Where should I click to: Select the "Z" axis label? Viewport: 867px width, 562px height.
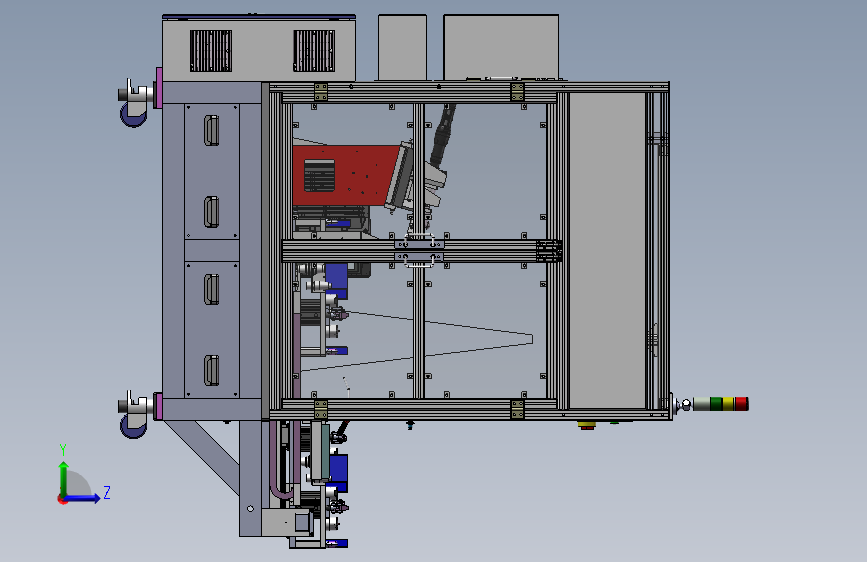click(107, 492)
